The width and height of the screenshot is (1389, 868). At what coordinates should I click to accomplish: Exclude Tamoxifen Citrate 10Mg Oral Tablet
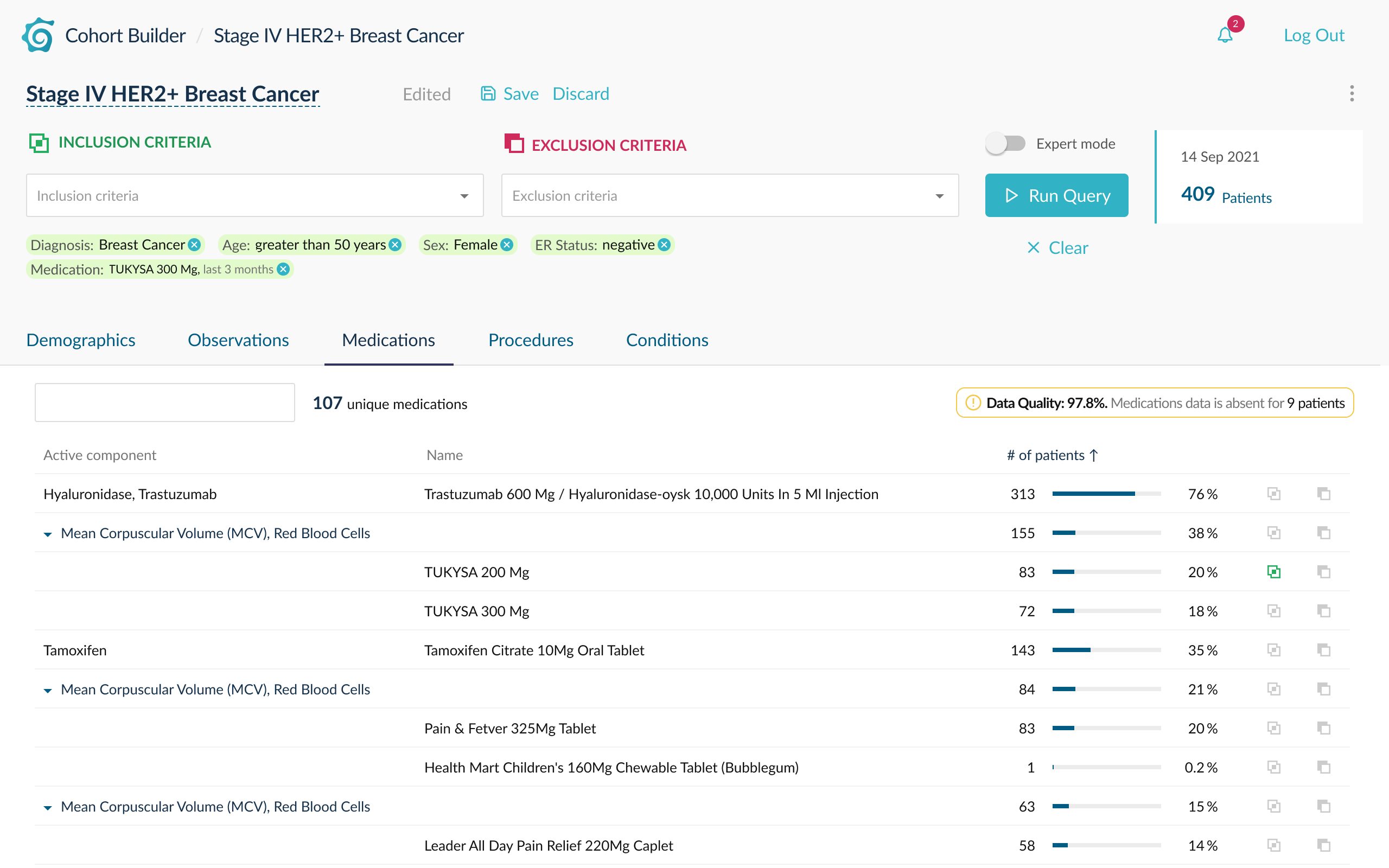pos(1323,650)
